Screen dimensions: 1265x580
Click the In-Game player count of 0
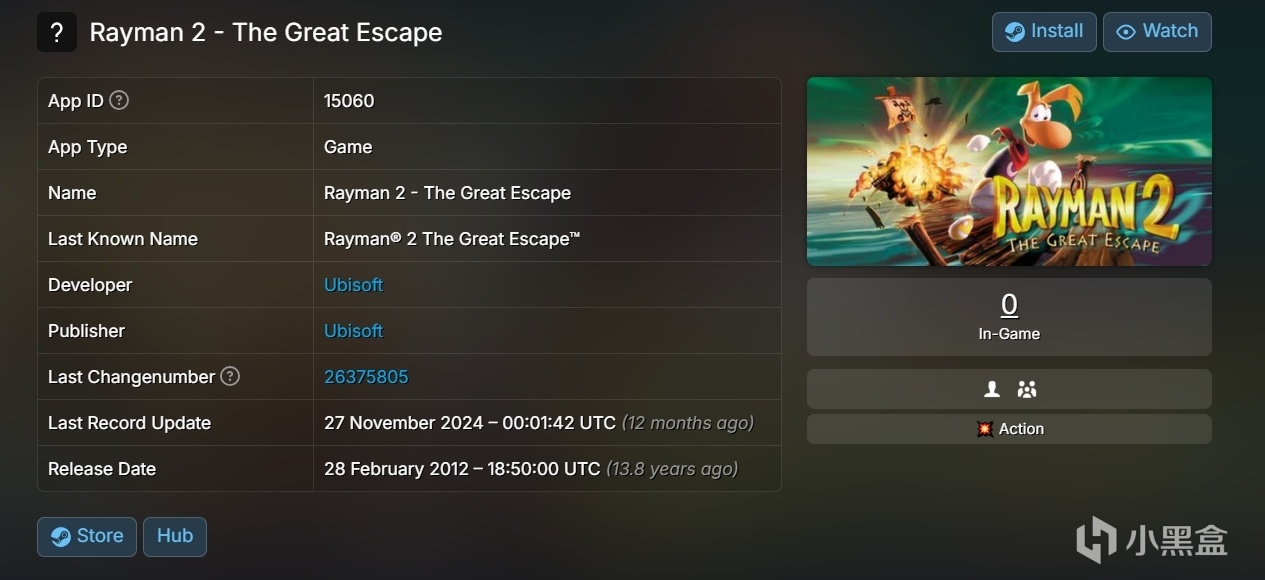click(1009, 305)
